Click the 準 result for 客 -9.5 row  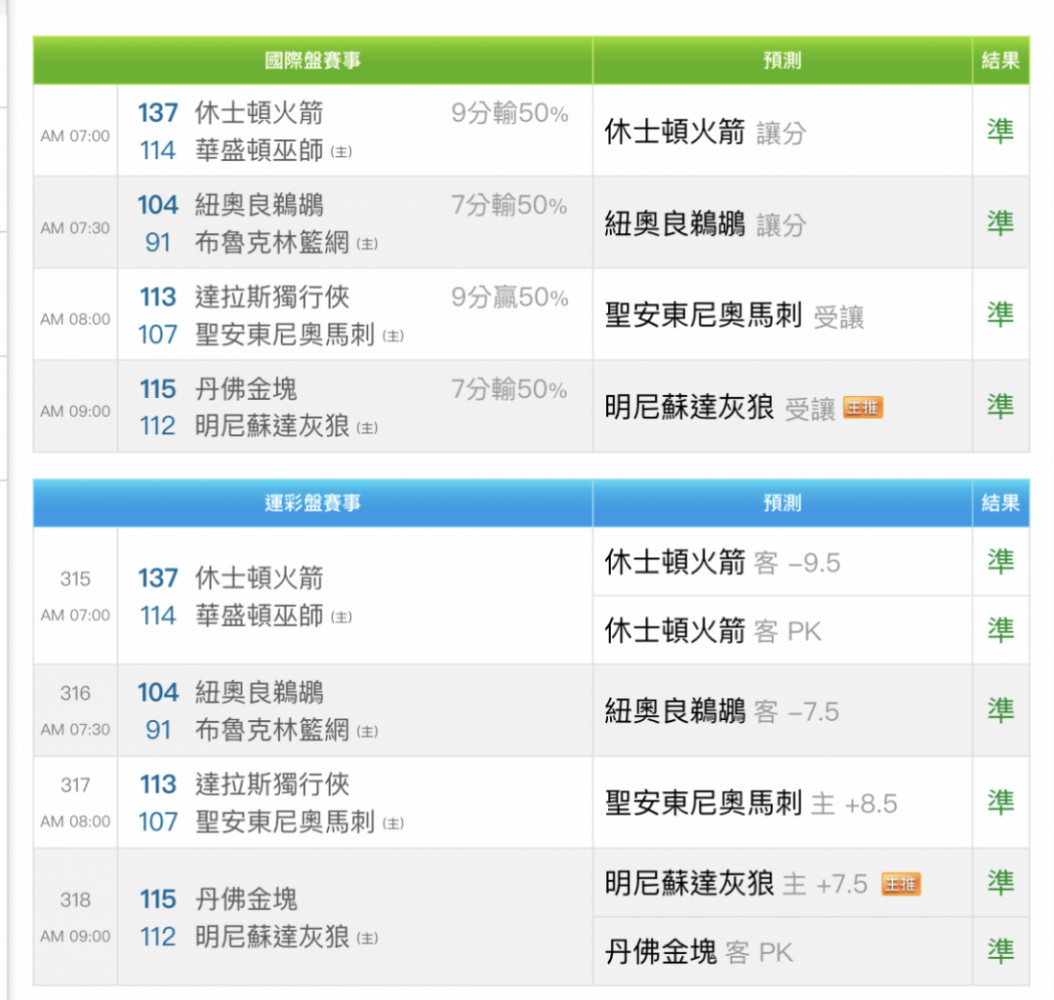point(1000,561)
